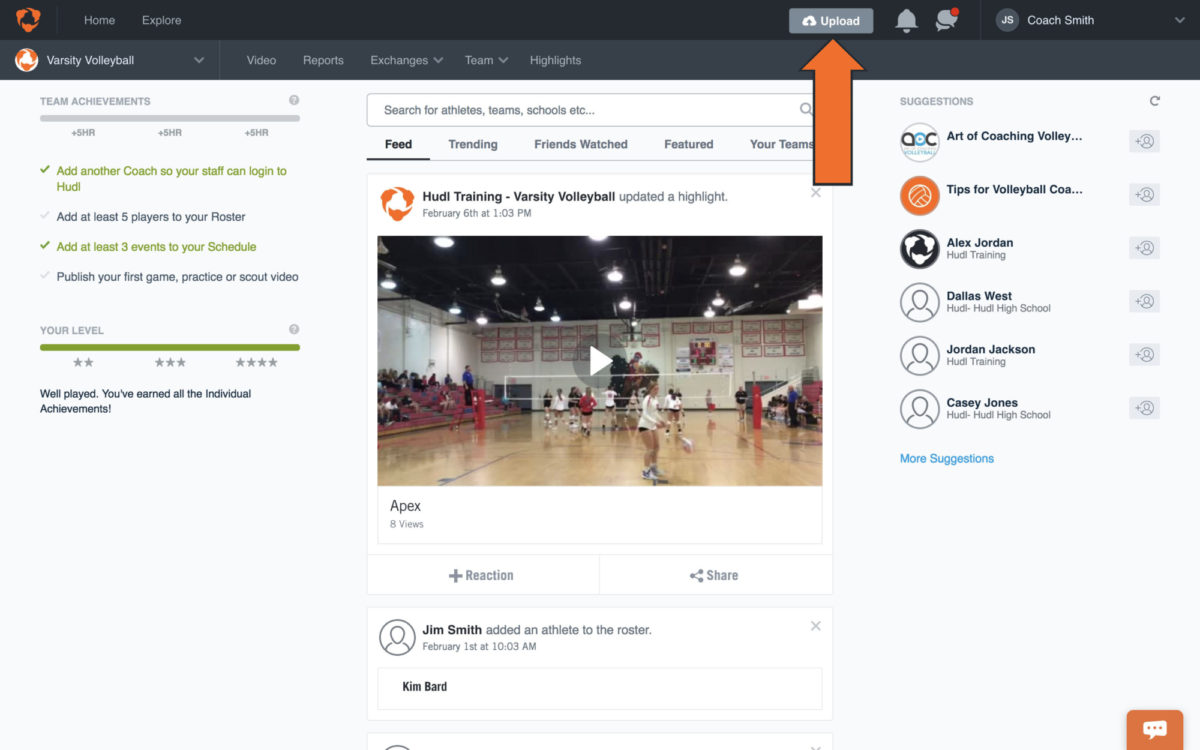This screenshot has width=1200, height=750.
Task: Click 'Add another Coach' achievement link
Action: [x=172, y=179]
